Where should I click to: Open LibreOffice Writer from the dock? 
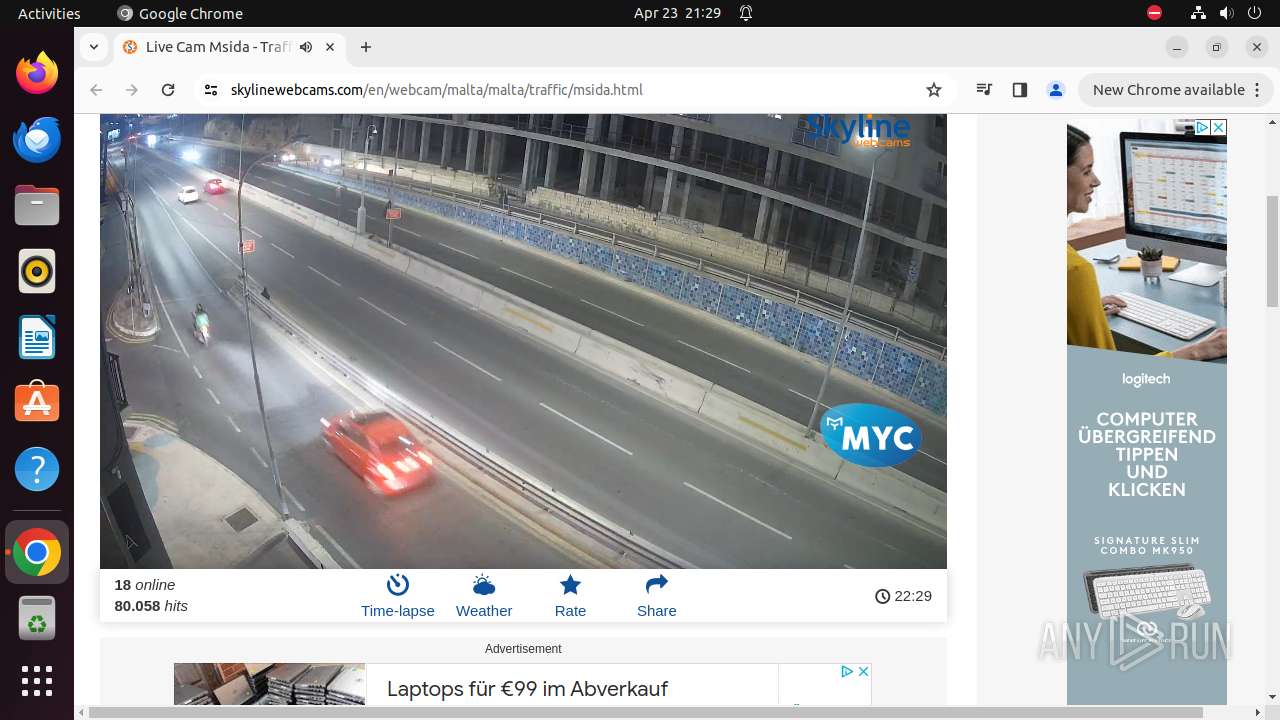point(37,337)
